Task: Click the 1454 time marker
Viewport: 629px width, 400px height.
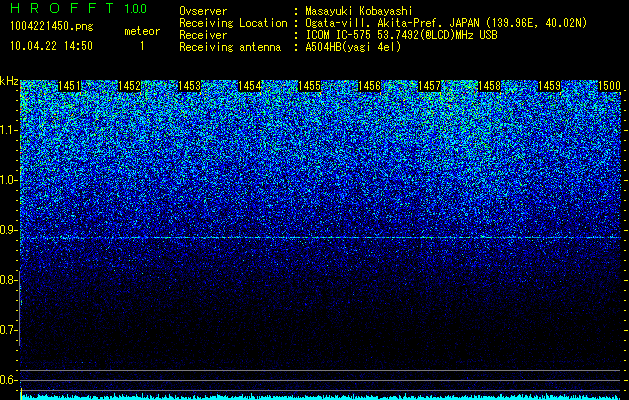Action: tap(250, 86)
